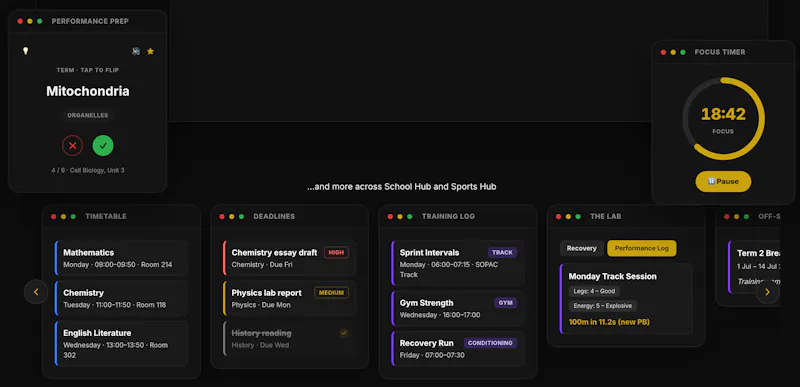The width and height of the screenshot is (800, 387).
Task: Toggle the gold star favorite on flashcard
Action: coord(151,51)
